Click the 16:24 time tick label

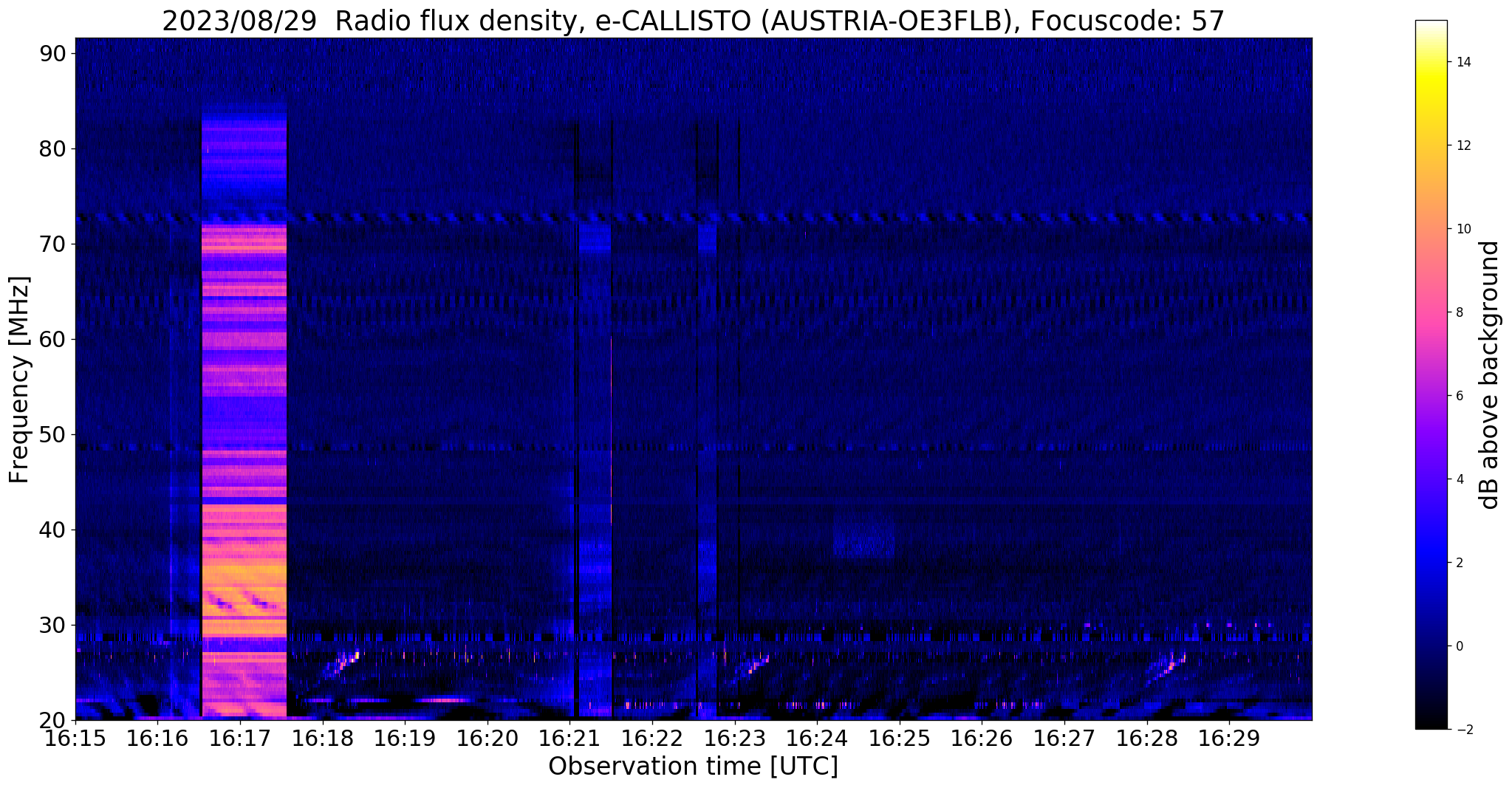(x=817, y=738)
